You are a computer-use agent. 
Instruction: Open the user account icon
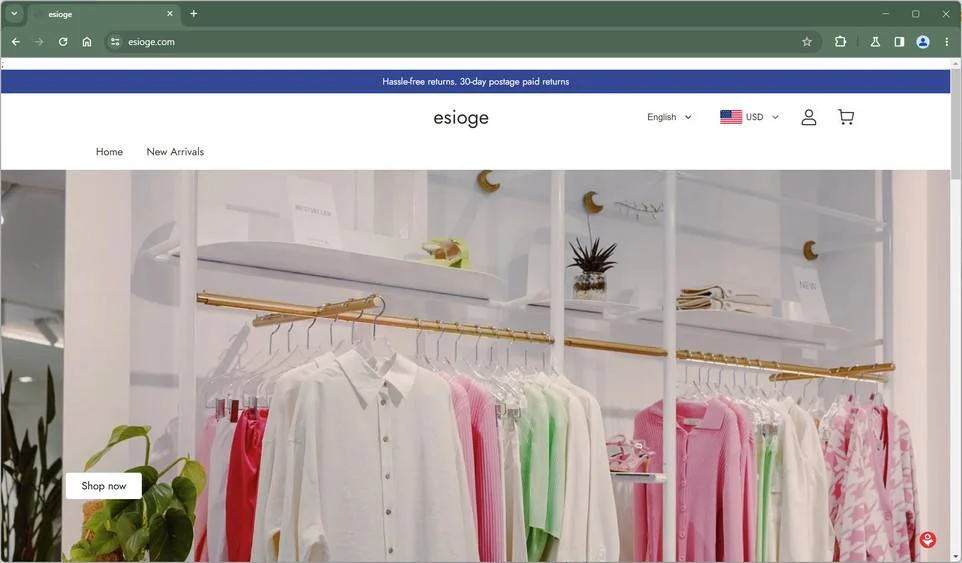pyautogui.click(x=809, y=117)
